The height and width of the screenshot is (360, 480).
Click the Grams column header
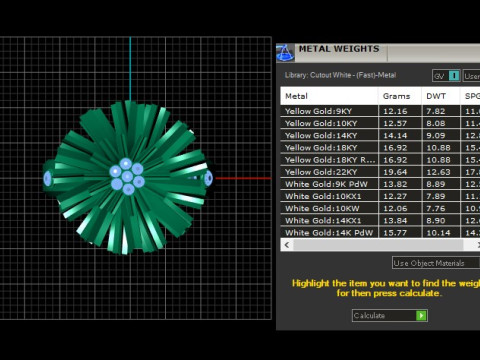[x=400, y=96]
